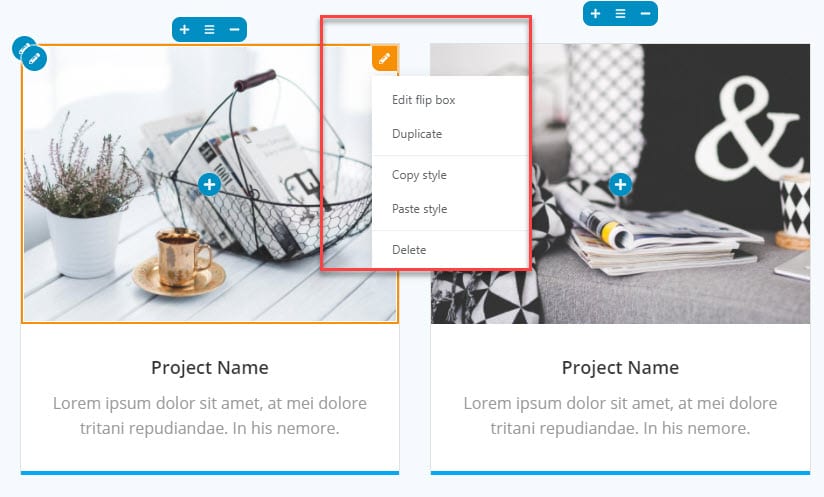Open hamburger menu in left column toolbar
Screen dimensions: 824x497
click(x=209, y=29)
